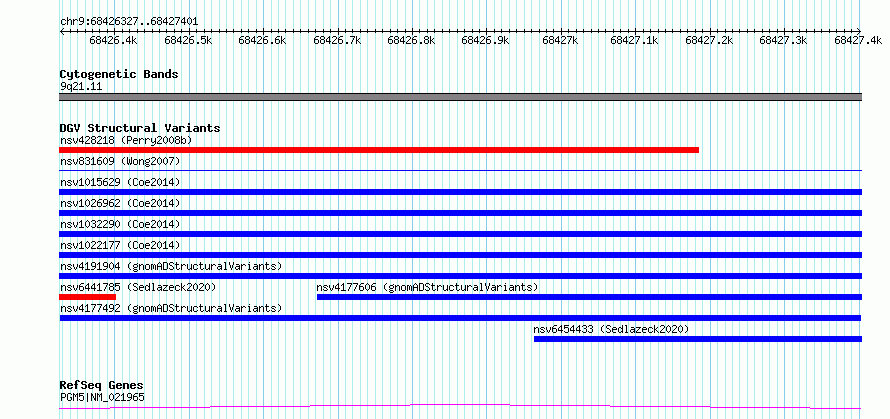Click the chr9:68426327..68427401 coordinates label
The height and width of the screenshot is (419, 890).
(129, 22)
